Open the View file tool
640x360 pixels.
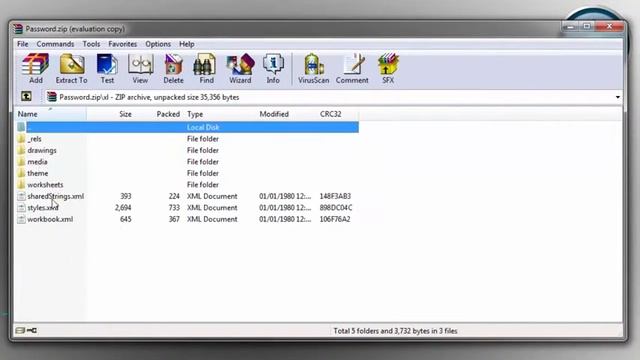tap(140, 69)
